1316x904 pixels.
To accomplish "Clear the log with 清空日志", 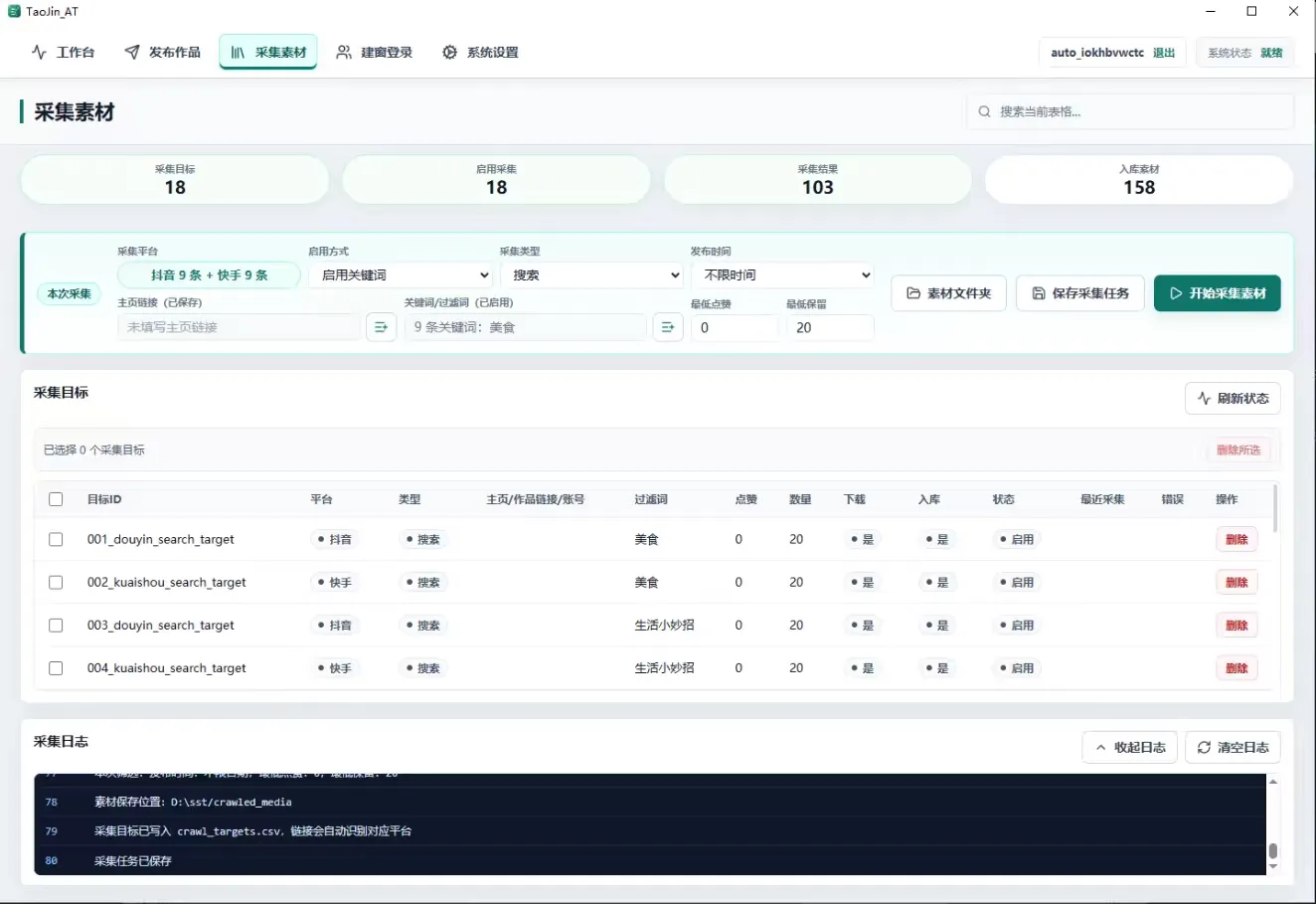I will click(x=1233, y=747).
